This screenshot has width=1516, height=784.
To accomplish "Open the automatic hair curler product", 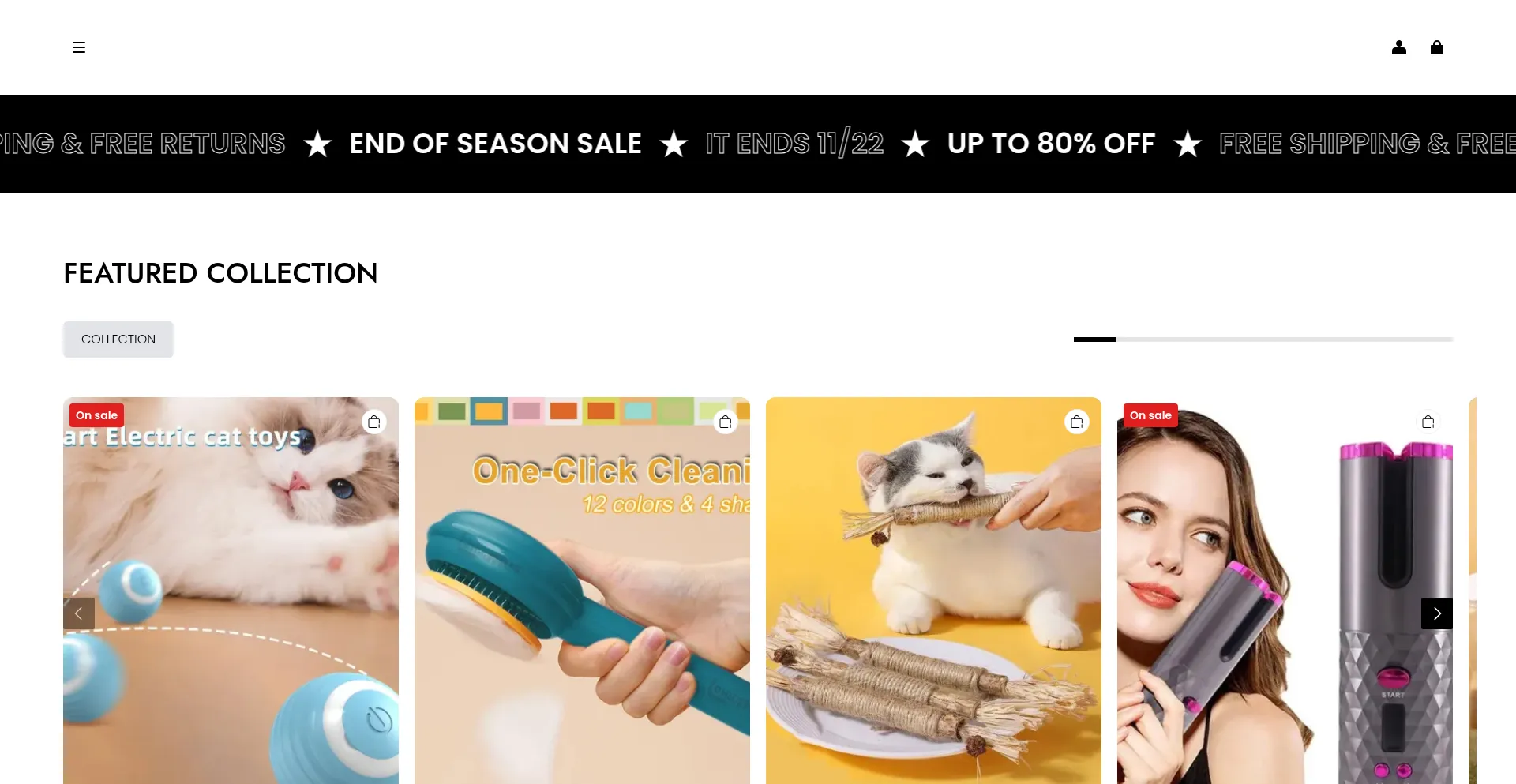I will coord(1285,591).
